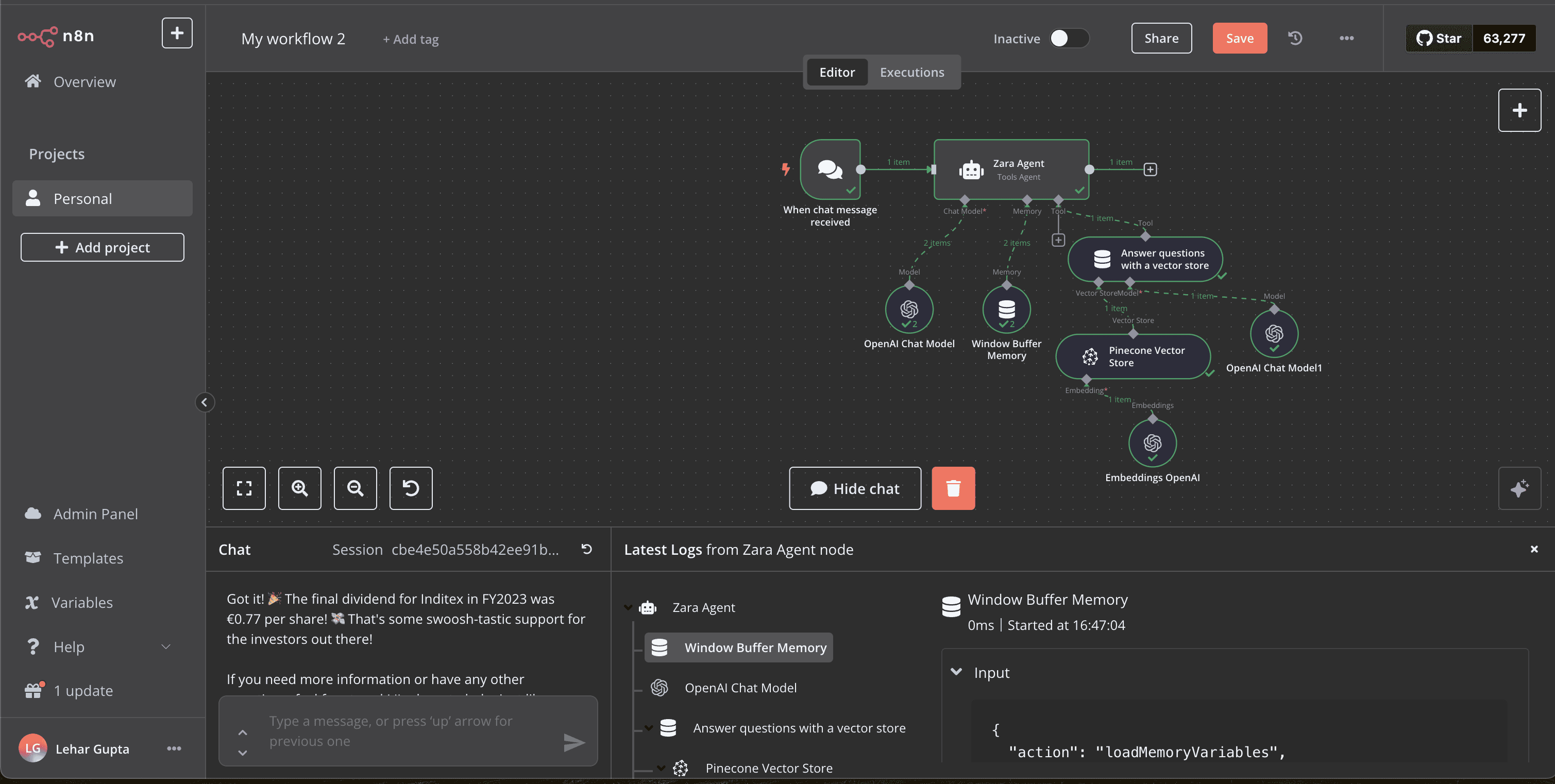
Task: Send the chat message
Action: [573, 742]
